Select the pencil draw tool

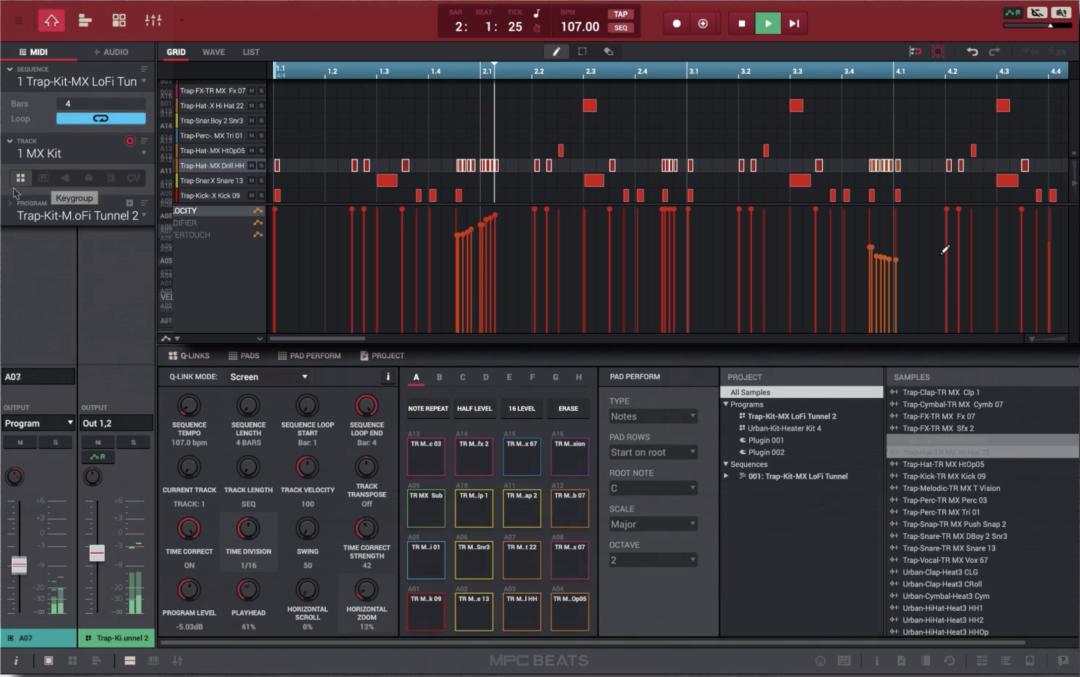pos(557,51)
